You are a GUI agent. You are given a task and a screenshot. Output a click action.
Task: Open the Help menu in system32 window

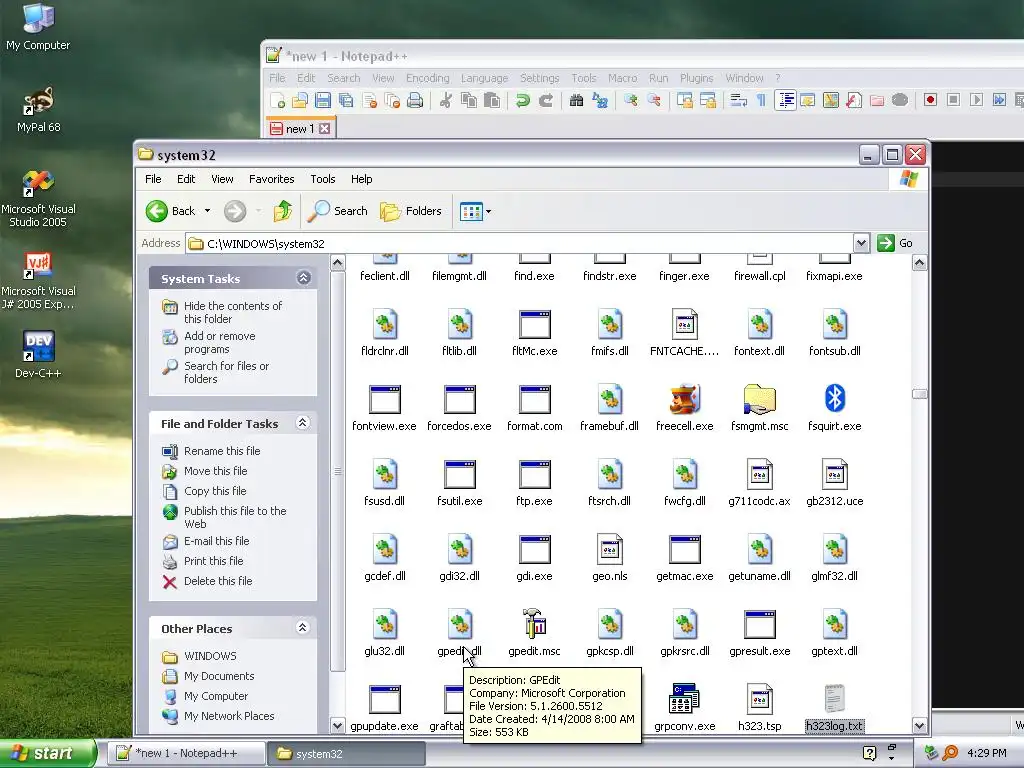point(362,179)
